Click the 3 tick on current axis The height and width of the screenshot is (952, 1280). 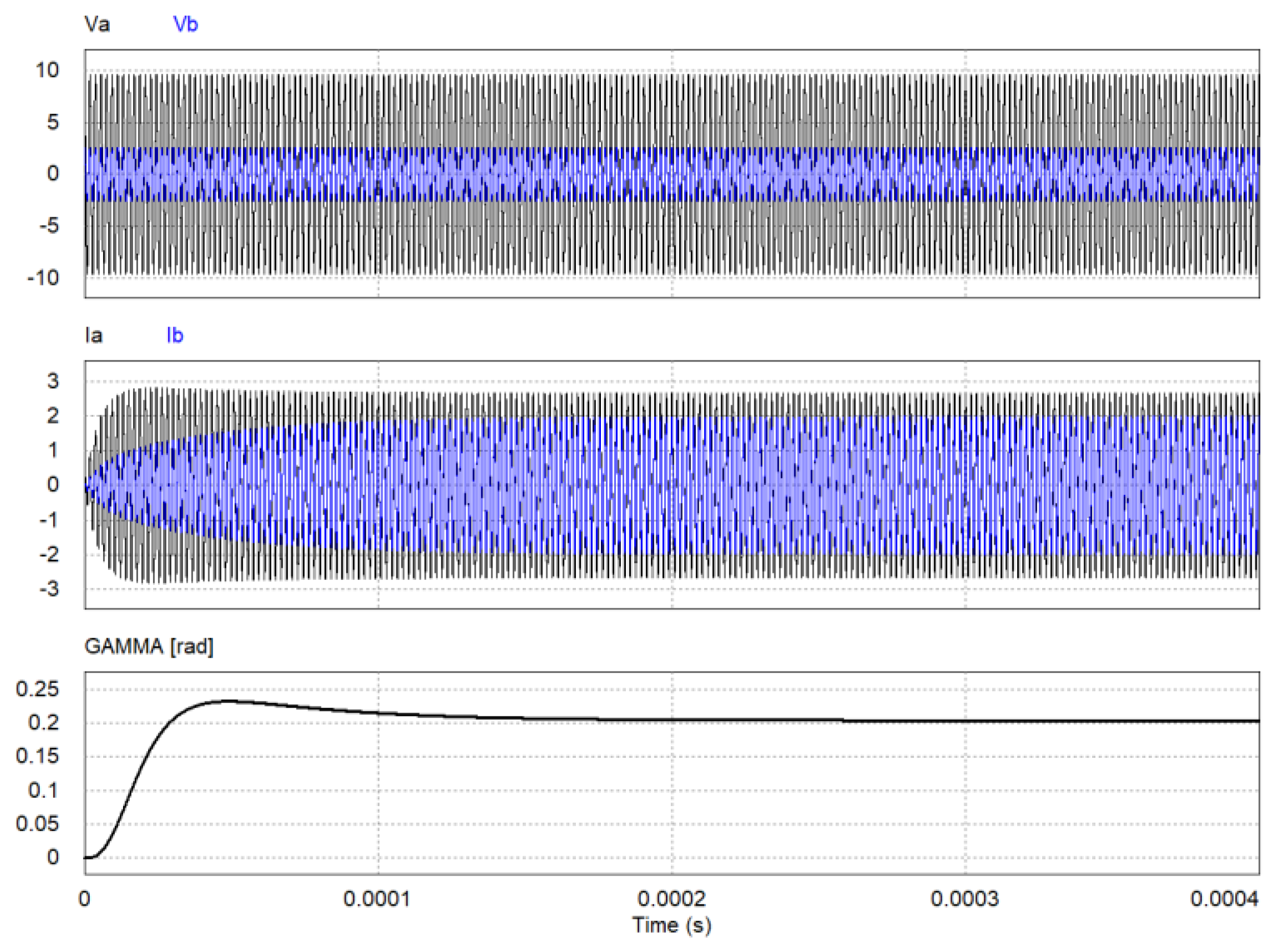53,381
